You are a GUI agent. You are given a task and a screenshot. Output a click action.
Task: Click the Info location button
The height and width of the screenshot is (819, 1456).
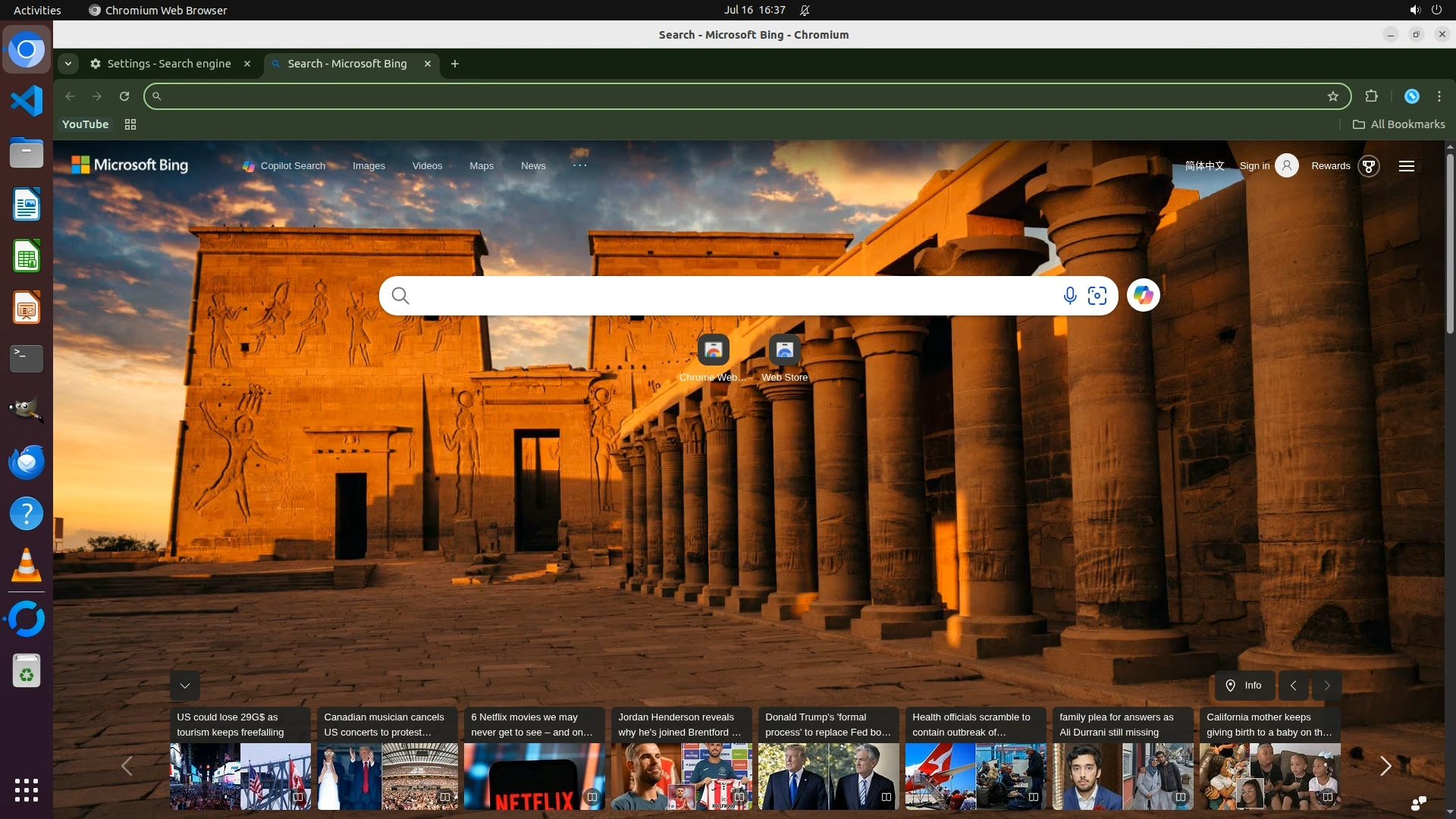tap(1244, 686)
